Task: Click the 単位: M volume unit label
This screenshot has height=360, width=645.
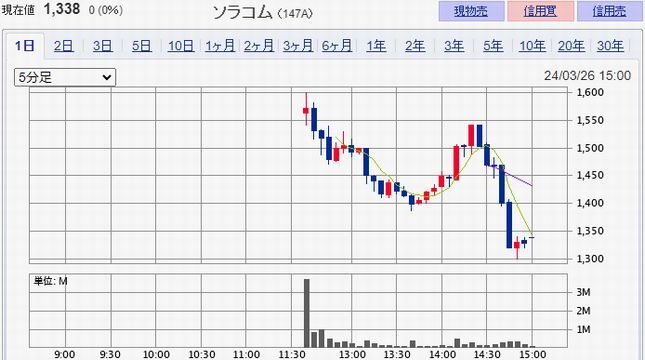Action: point(50,281)
